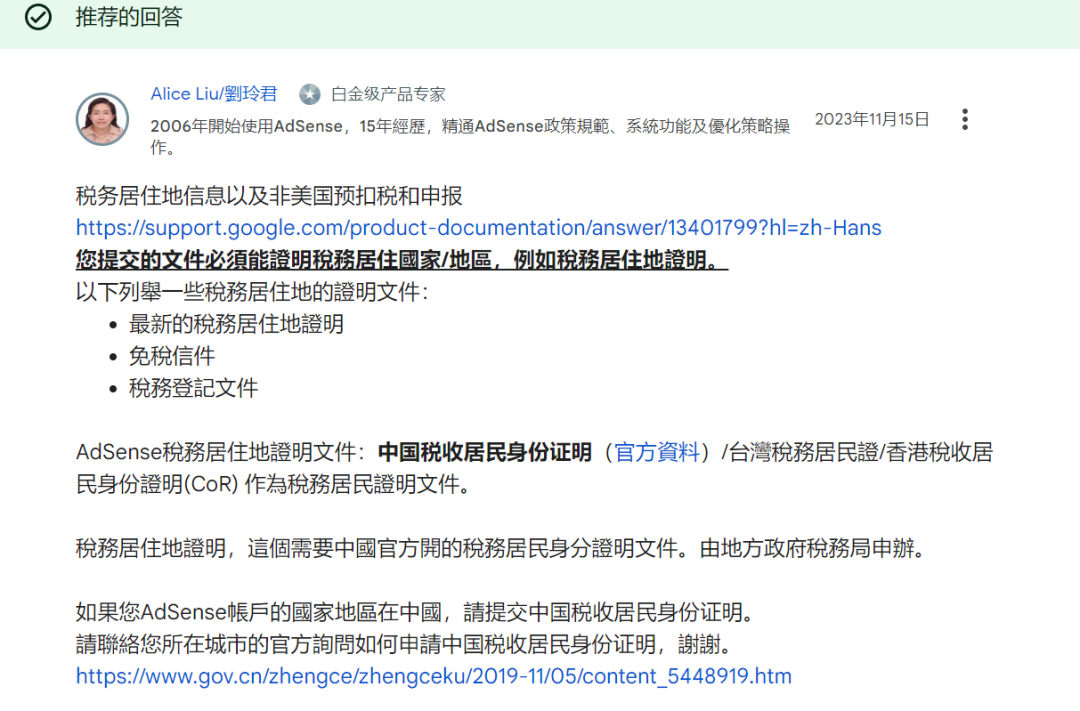Click the sentence starting 如果您AdSense帳戶的國家地區
The height and width of the screenshot is (711, 1080).
point(415,612)
